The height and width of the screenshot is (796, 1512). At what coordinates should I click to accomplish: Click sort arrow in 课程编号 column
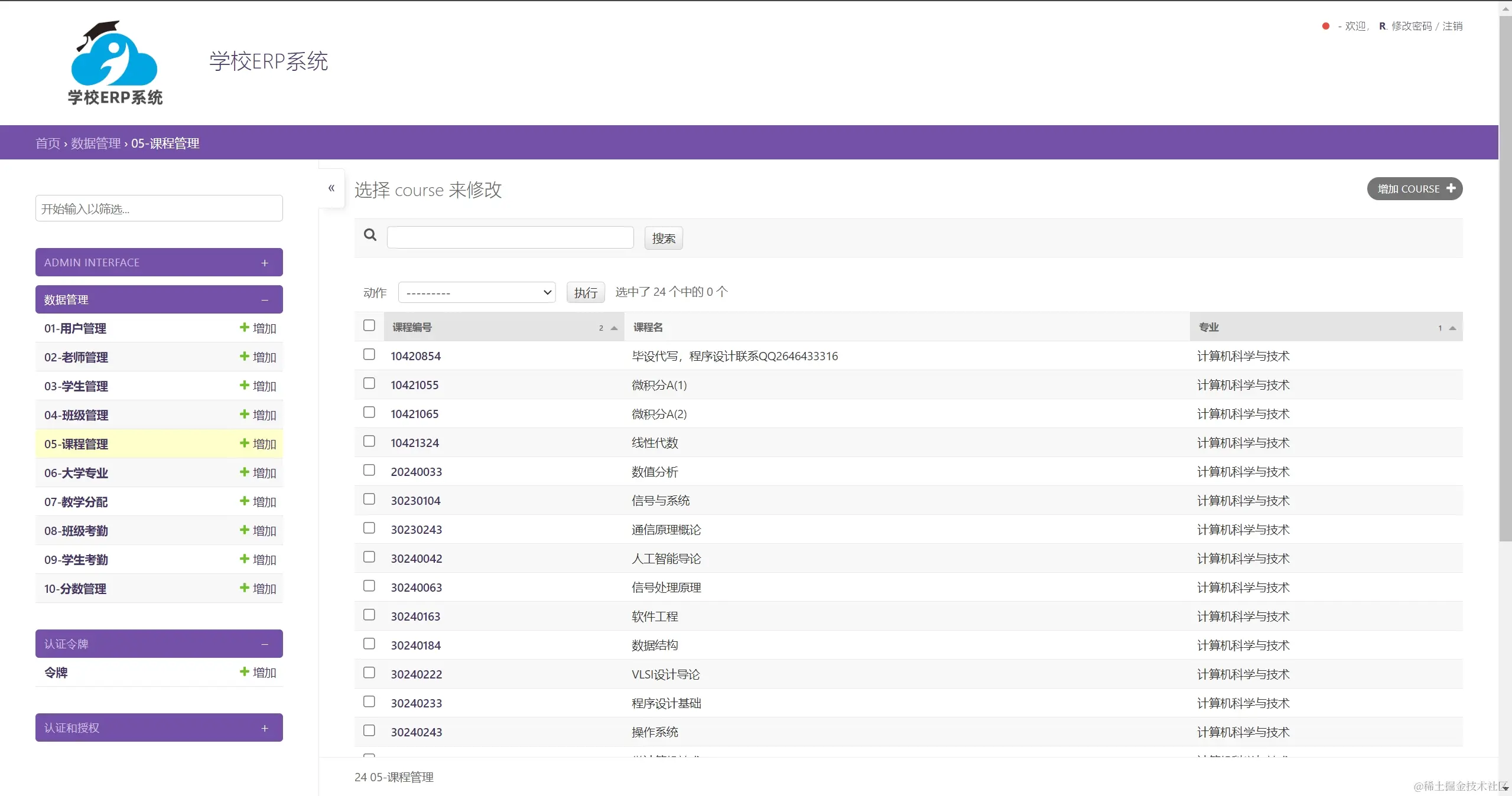point(614,328)
